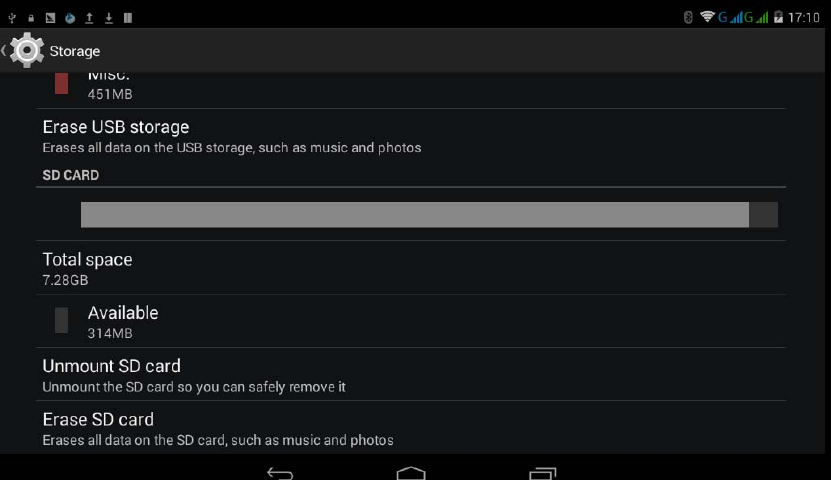Tap the Wi-Fi signal status icon
This screenshot has width=831, height=480.
tap(707, 16)
